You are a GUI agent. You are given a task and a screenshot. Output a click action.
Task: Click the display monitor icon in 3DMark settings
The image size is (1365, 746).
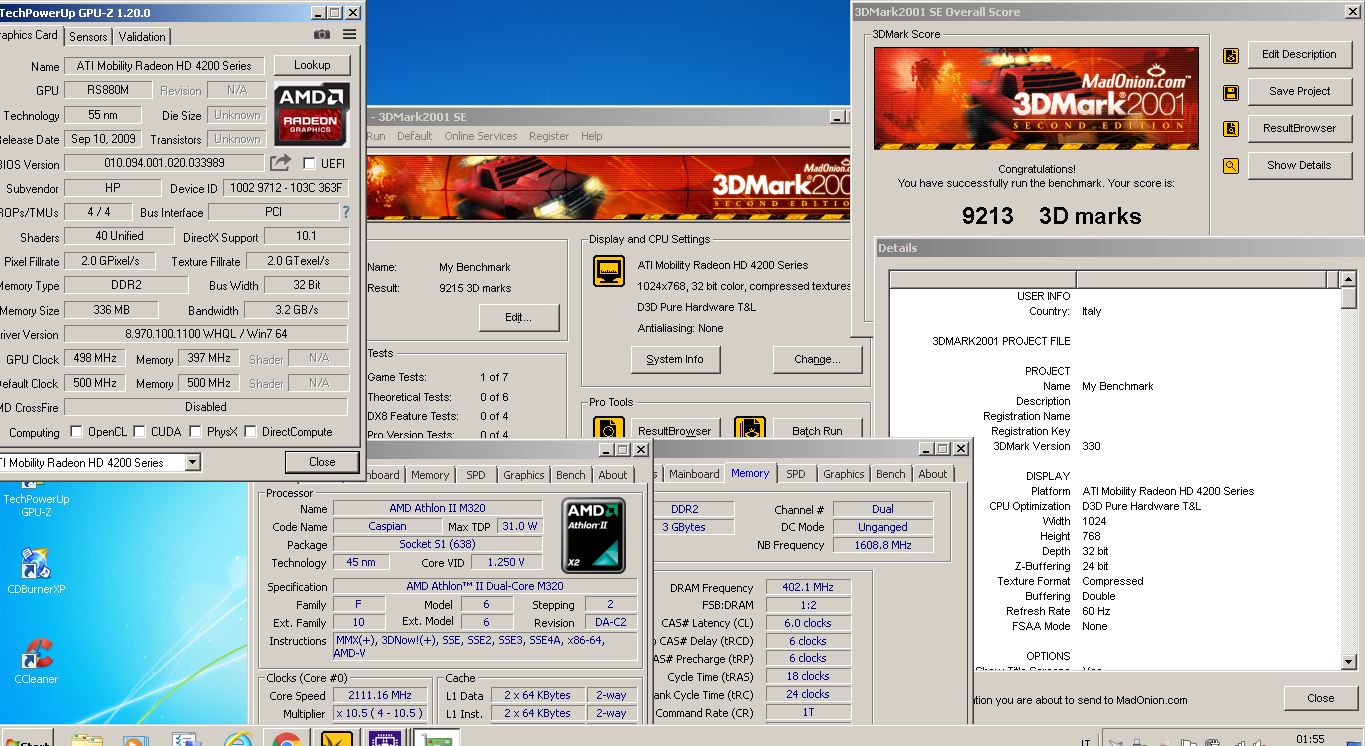pos(609,272)
